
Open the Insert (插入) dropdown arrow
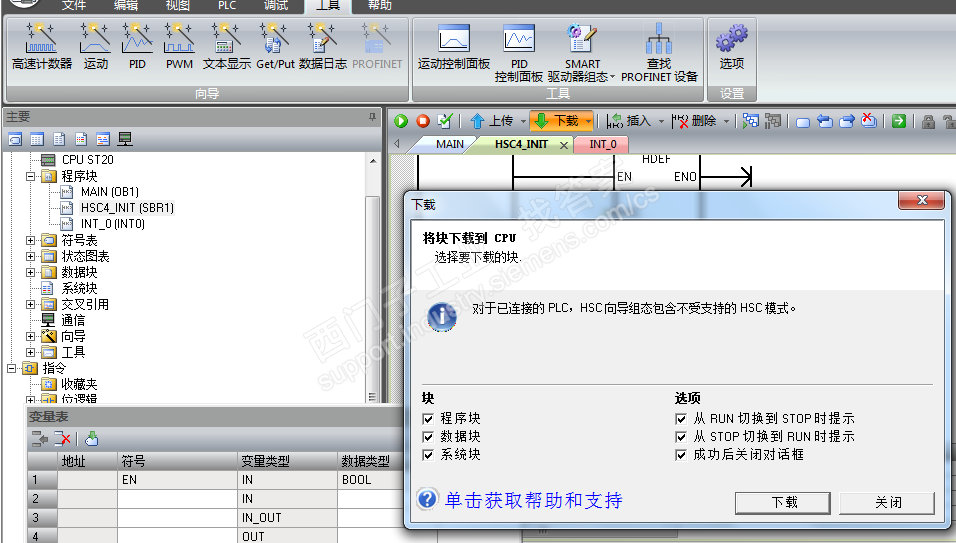pos(661,121)
